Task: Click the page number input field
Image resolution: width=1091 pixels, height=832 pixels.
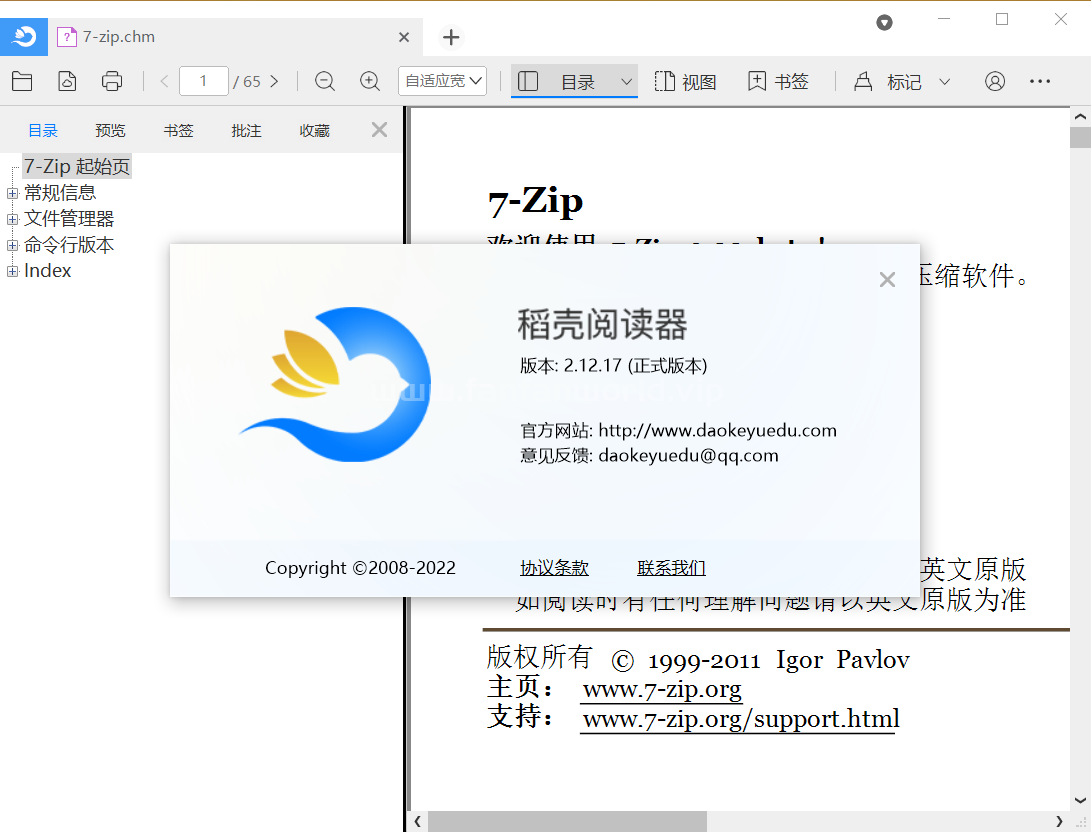Action: point(204,81)
